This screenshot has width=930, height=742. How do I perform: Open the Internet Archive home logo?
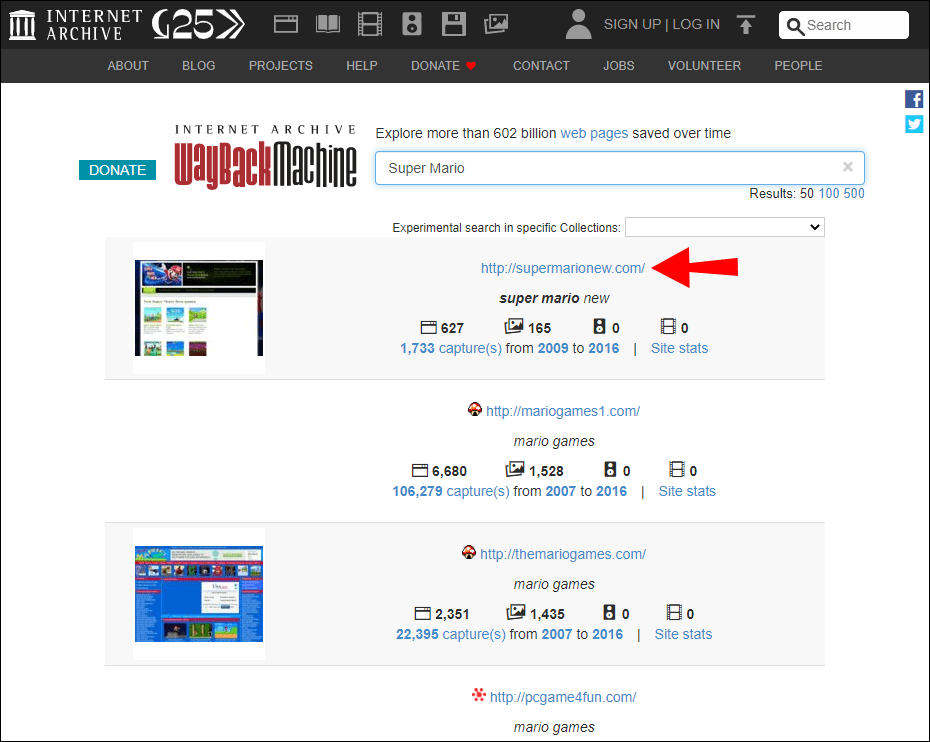click(76, 25)
